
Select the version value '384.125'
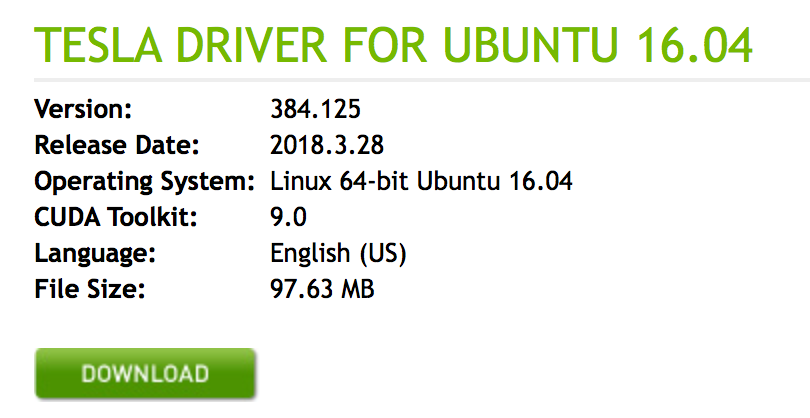[x=316, y=109]
